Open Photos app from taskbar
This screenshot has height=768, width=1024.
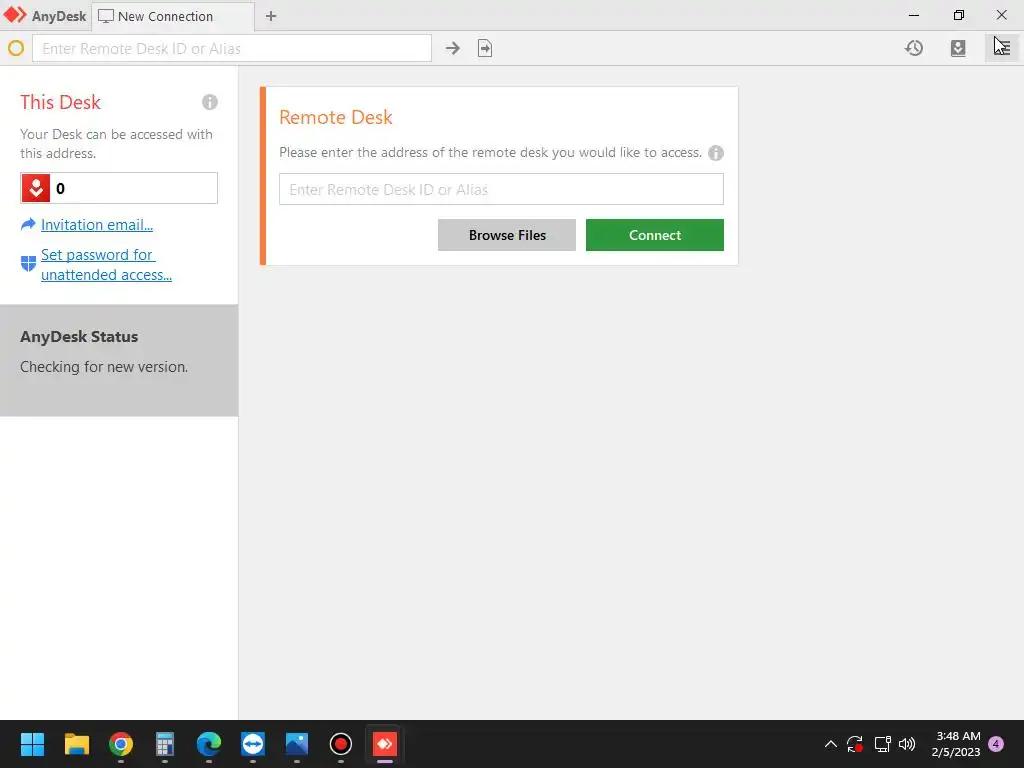click(296, 744)
